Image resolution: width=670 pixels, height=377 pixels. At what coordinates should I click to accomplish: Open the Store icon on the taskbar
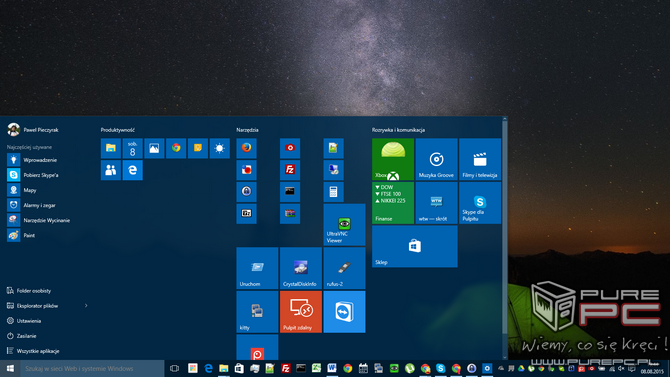click(x=239, y=368)
